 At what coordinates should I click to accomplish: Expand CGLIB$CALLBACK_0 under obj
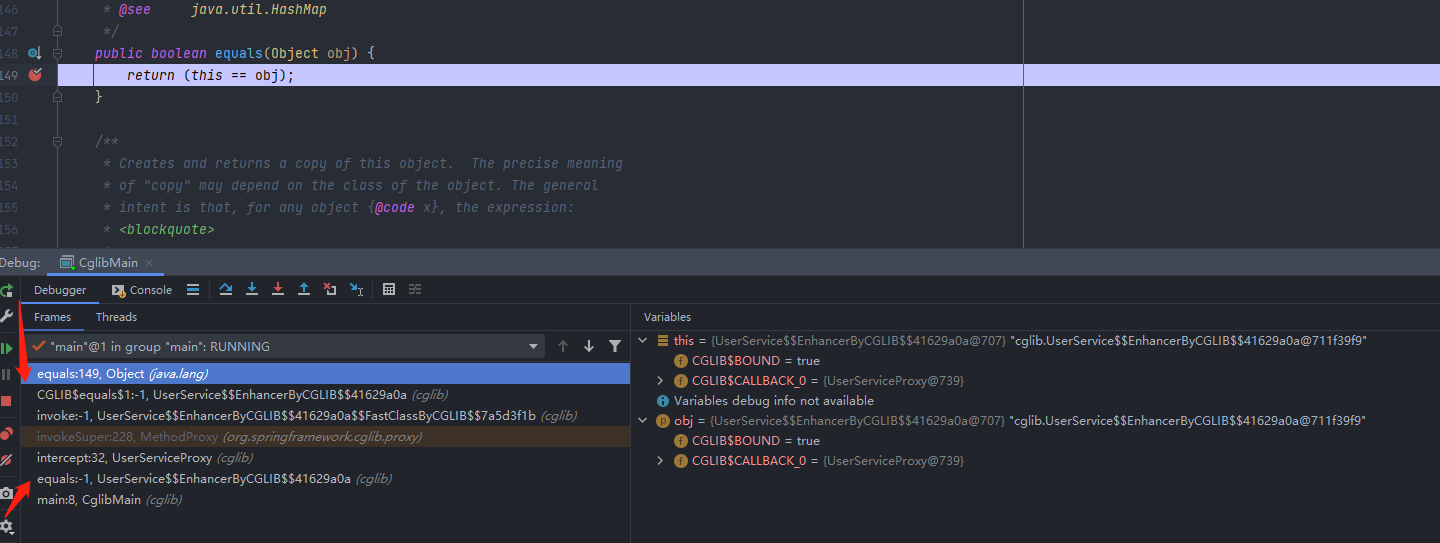point(660,461)
